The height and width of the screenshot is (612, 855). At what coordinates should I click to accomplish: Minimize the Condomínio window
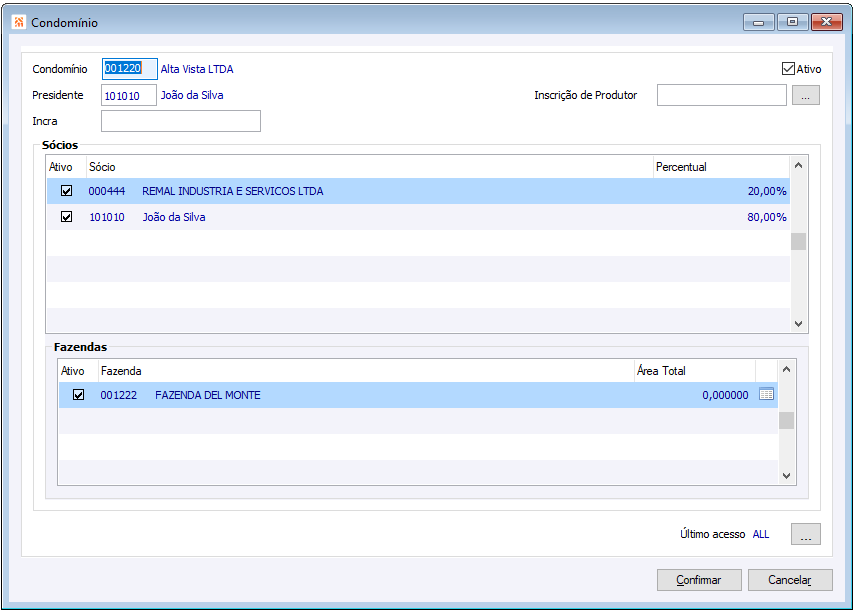click(x=758, y=22)
